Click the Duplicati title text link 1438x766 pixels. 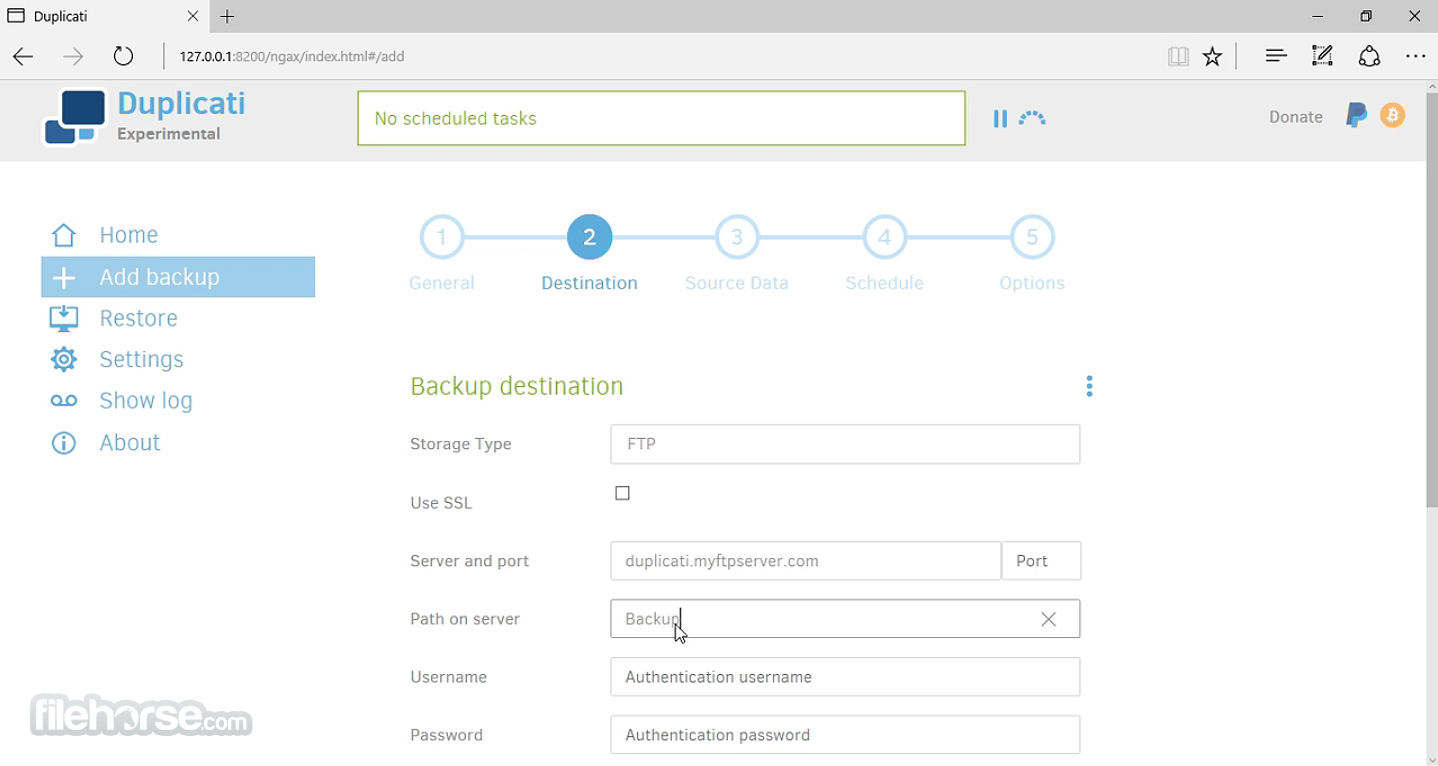[x=181, y=103]
